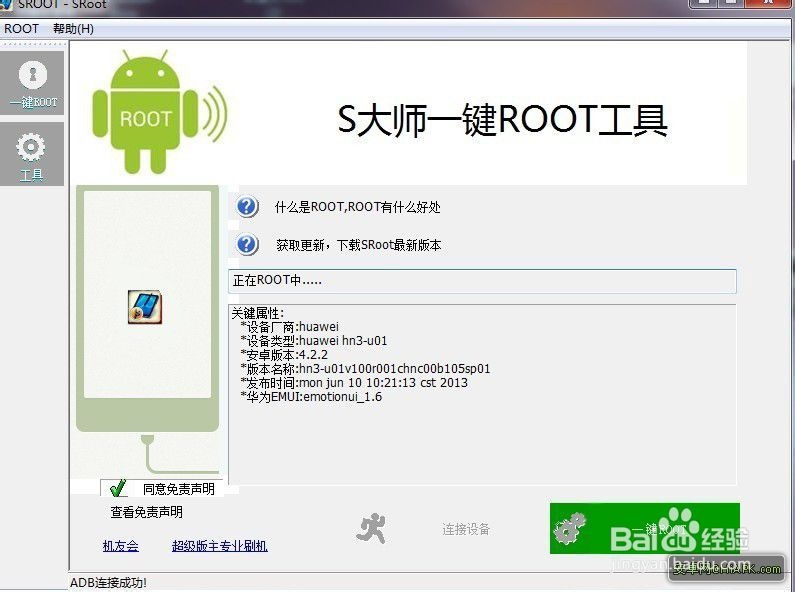Click the 连接设备 button

point(466,529)
